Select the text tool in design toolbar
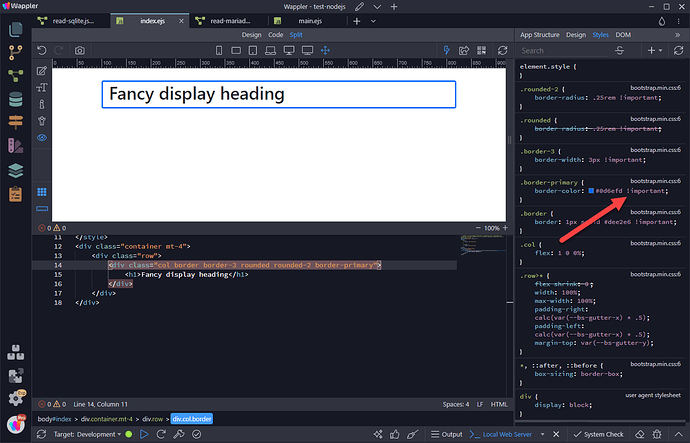 point(42,88)
